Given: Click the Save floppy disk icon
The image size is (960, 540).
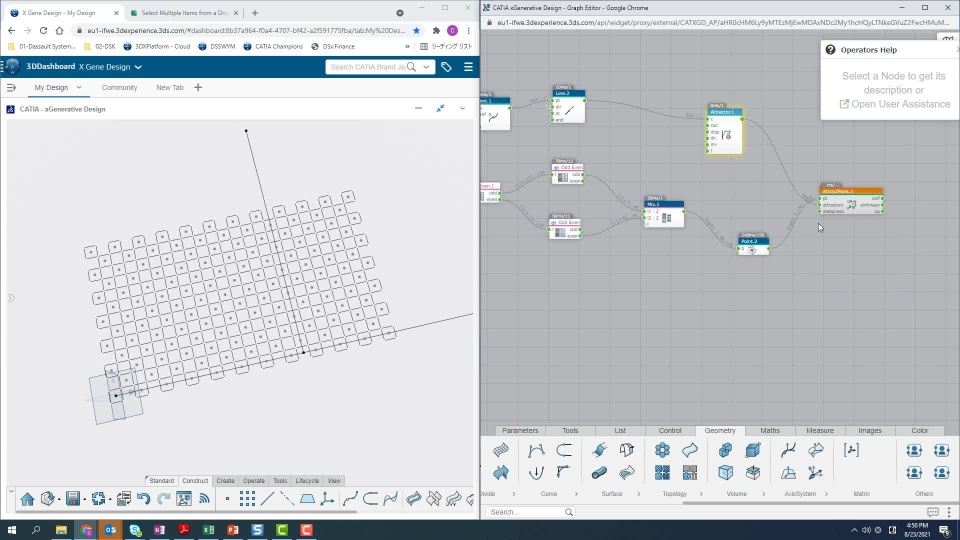Looking at the screenshot, I should 73,499.
